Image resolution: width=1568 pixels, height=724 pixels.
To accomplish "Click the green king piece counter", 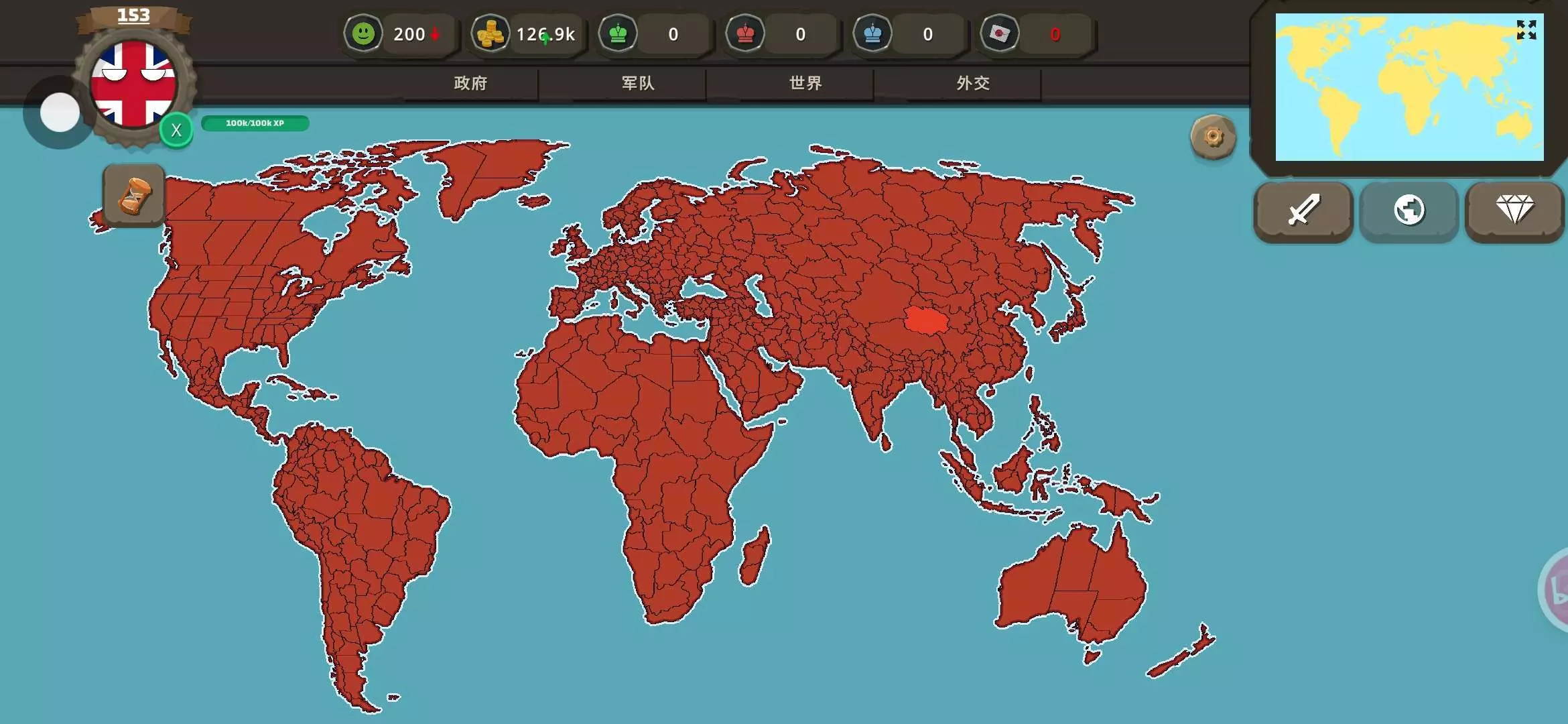I will [x=618, y=34].
